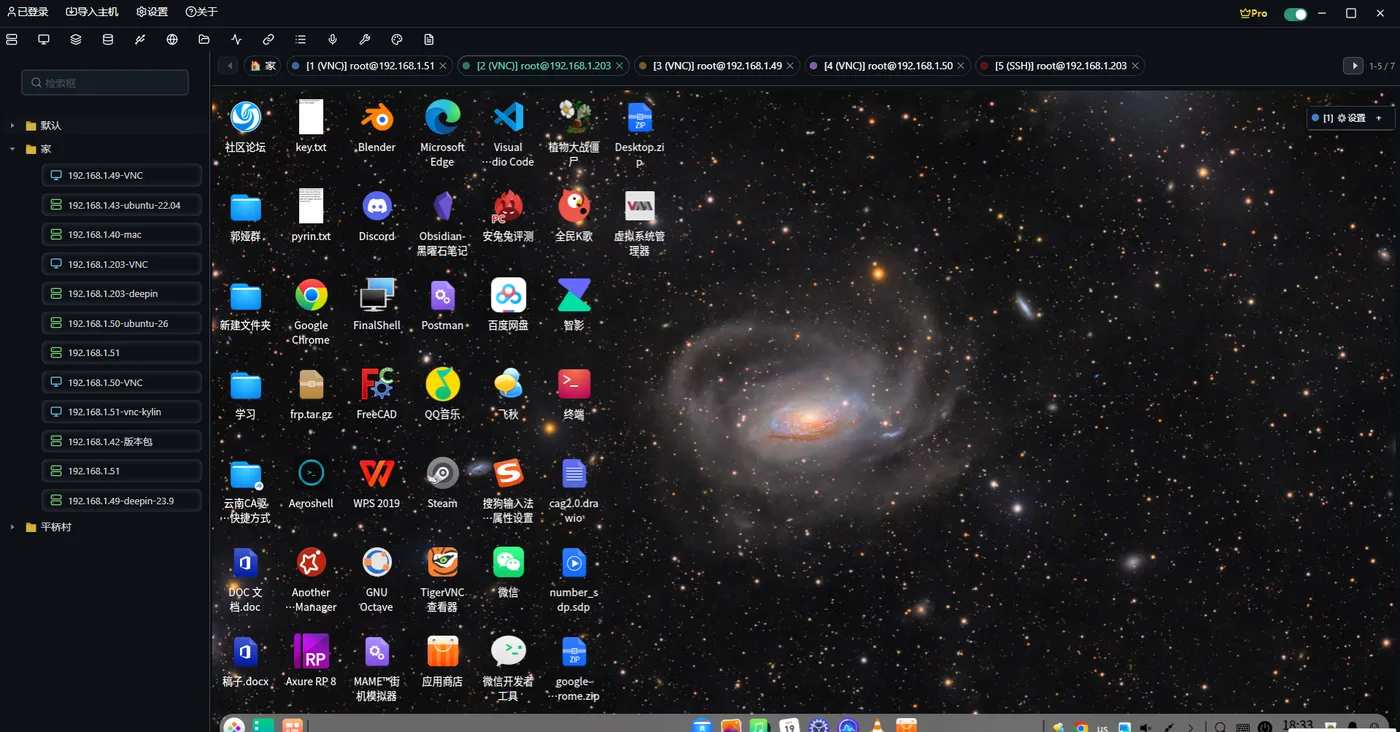Click the right tab scroll arrow
This screenshot has height=732, width=1400.
(1353, 66)
